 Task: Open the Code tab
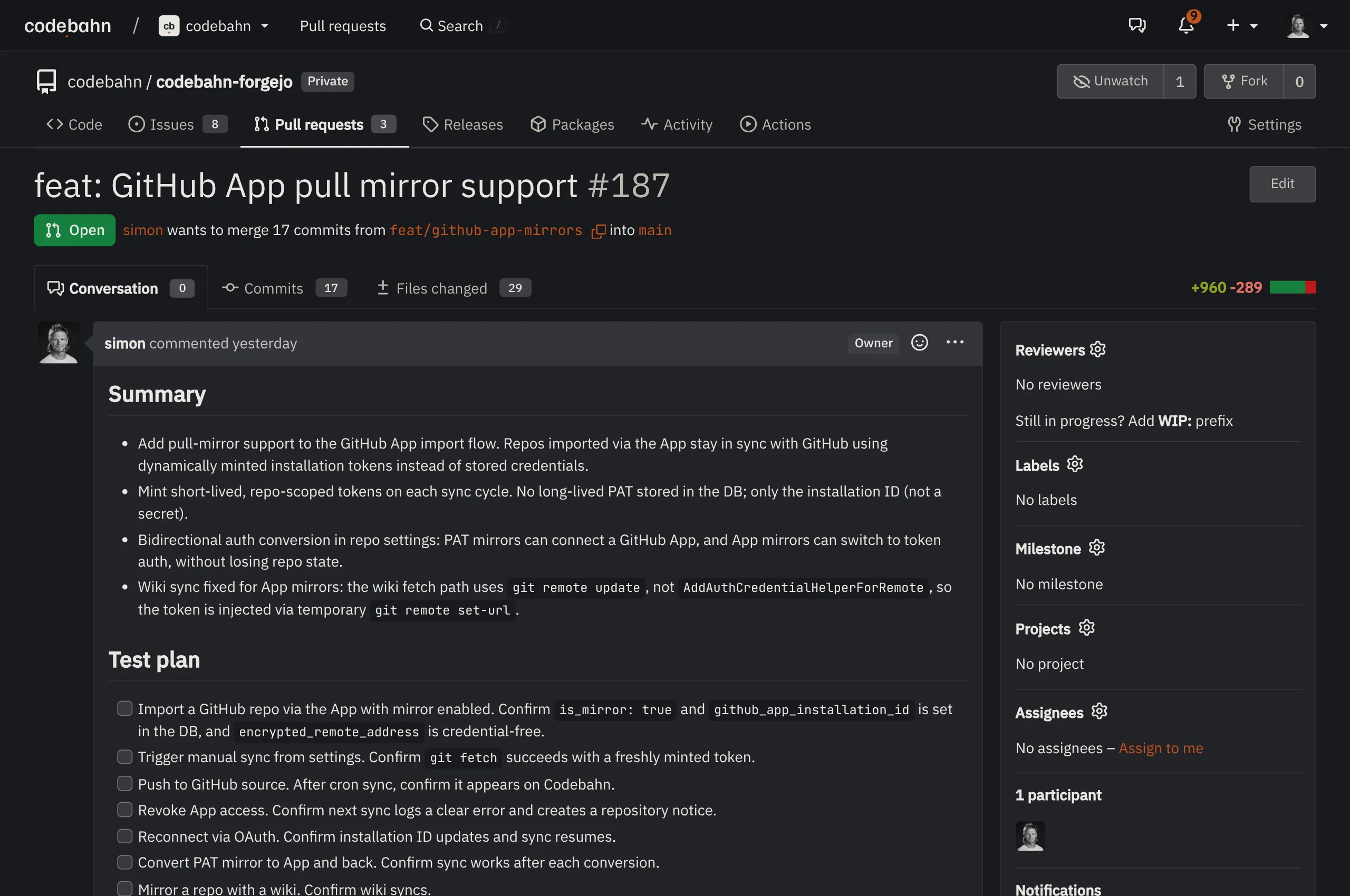pyautogui.click(x=74, y=124)
